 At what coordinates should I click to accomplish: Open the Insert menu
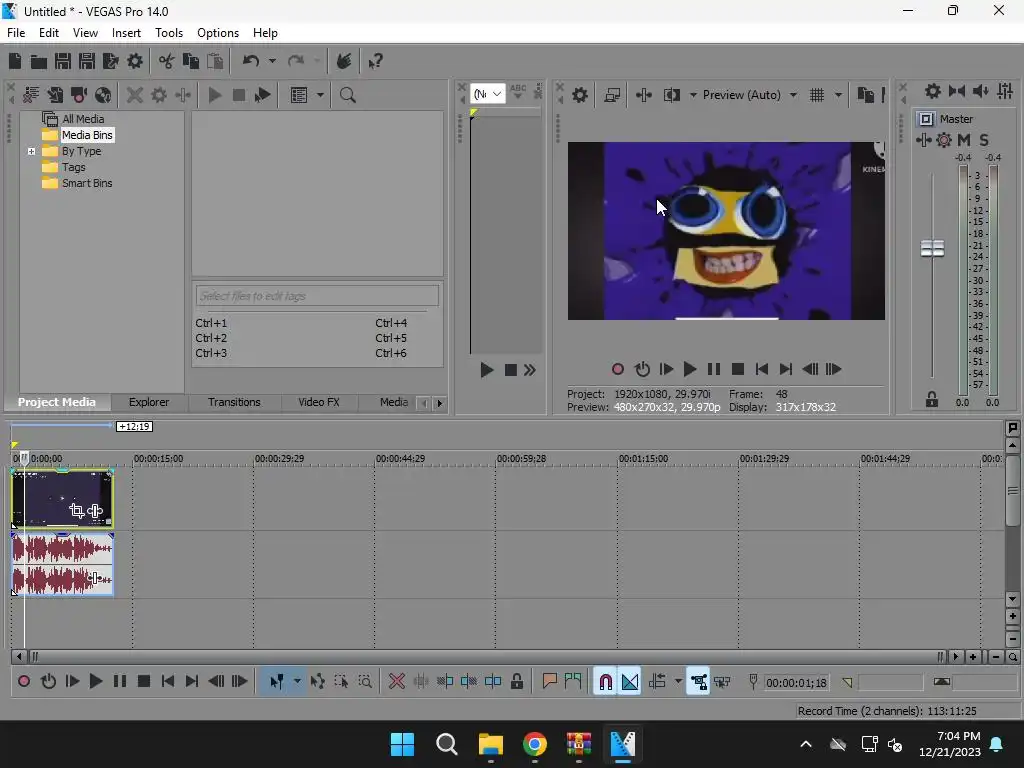(x=126, y=33)
